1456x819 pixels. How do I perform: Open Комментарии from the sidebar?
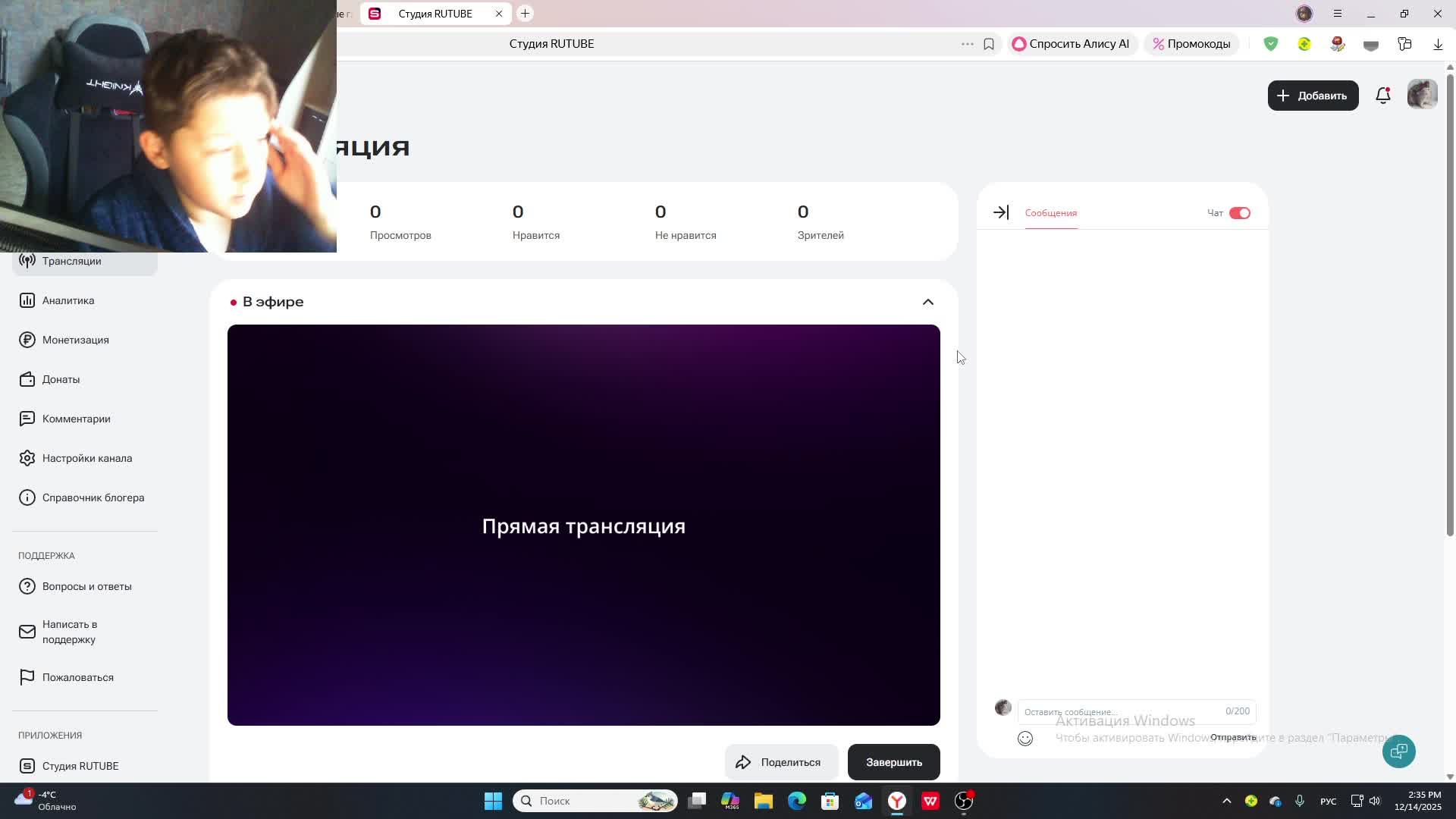(76, 419)
